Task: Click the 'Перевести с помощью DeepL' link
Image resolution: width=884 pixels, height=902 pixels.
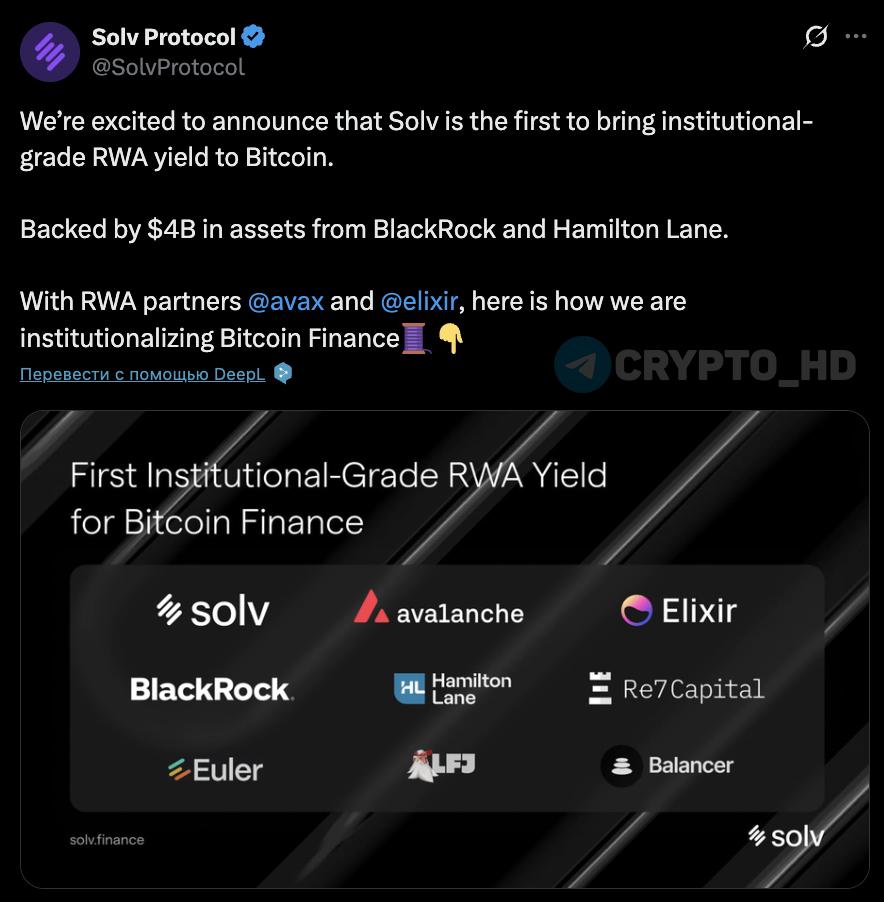Action: tap(143, 374)
